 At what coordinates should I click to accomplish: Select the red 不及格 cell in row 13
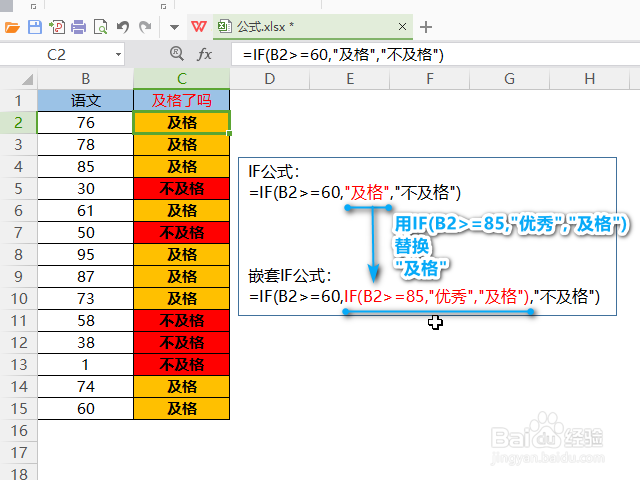pyautogui.click(x=182, y=364)
